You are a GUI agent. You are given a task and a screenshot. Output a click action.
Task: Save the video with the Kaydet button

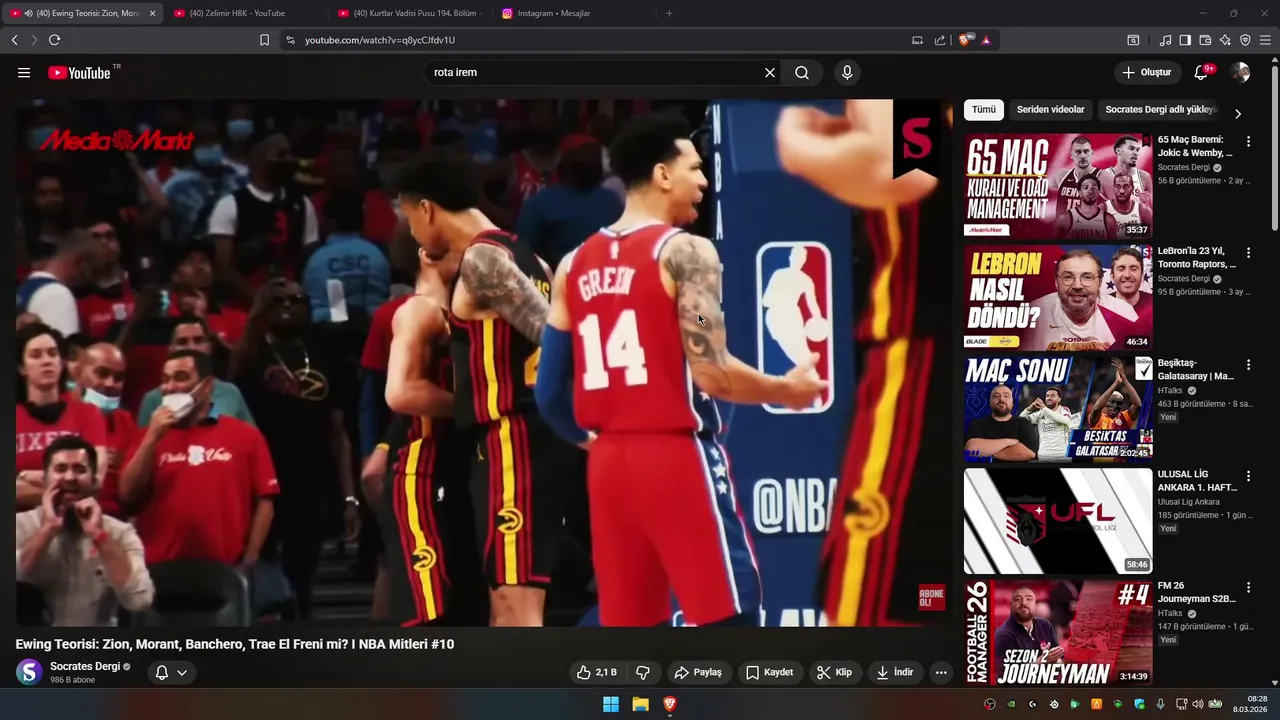[x=770, y=673]
